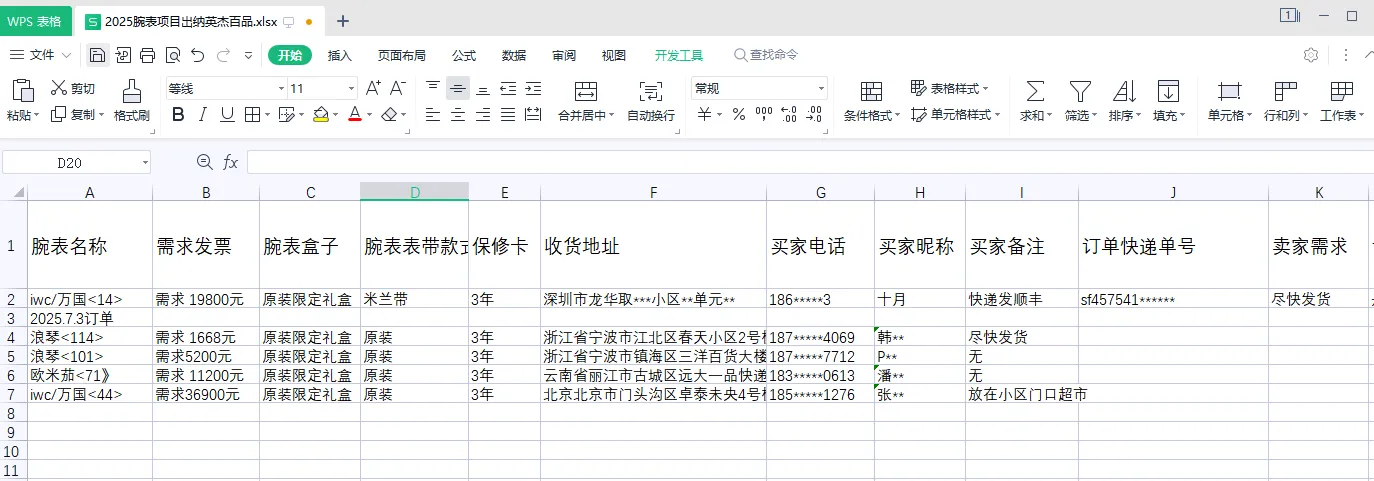The width and height of the screenshot is (1374, 481).
Task: Select column D header
Action: point(415,192)
